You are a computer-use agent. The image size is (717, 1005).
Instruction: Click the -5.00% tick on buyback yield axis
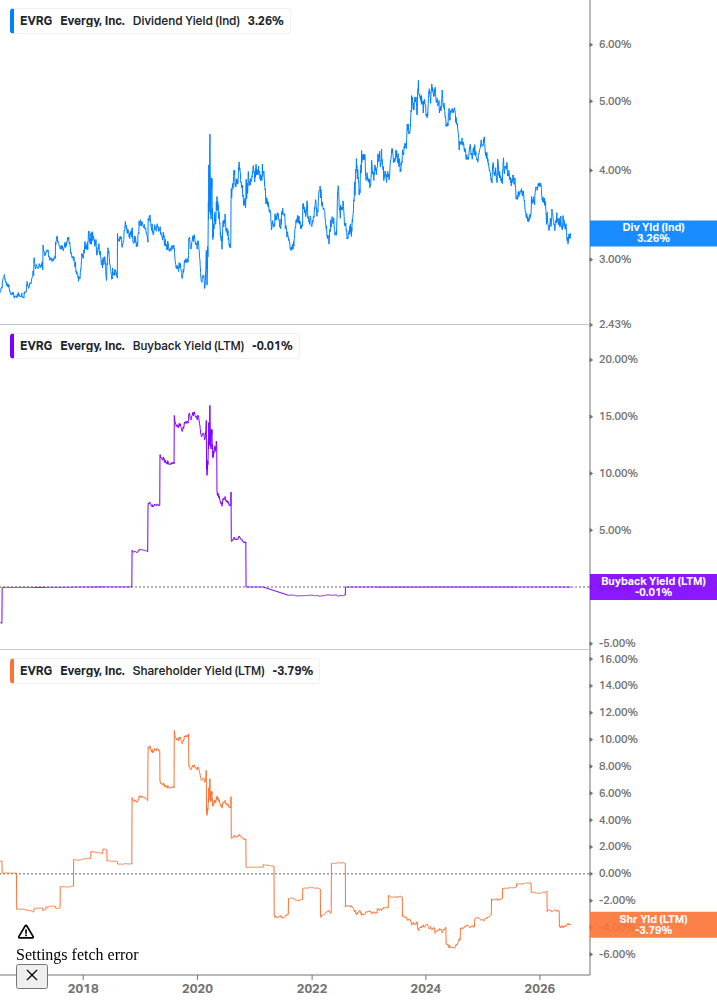tap(617, 644)
